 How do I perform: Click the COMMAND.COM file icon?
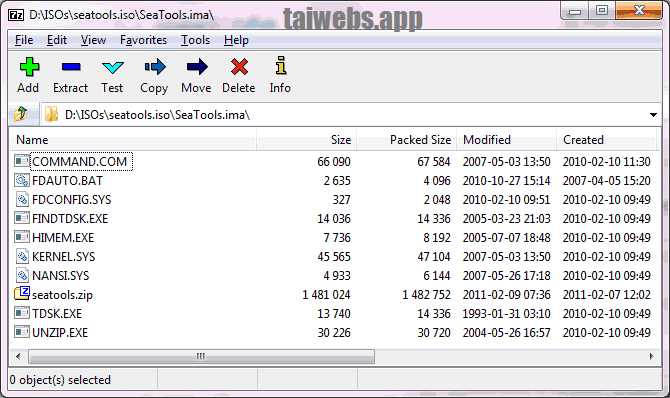coord(21,161)
